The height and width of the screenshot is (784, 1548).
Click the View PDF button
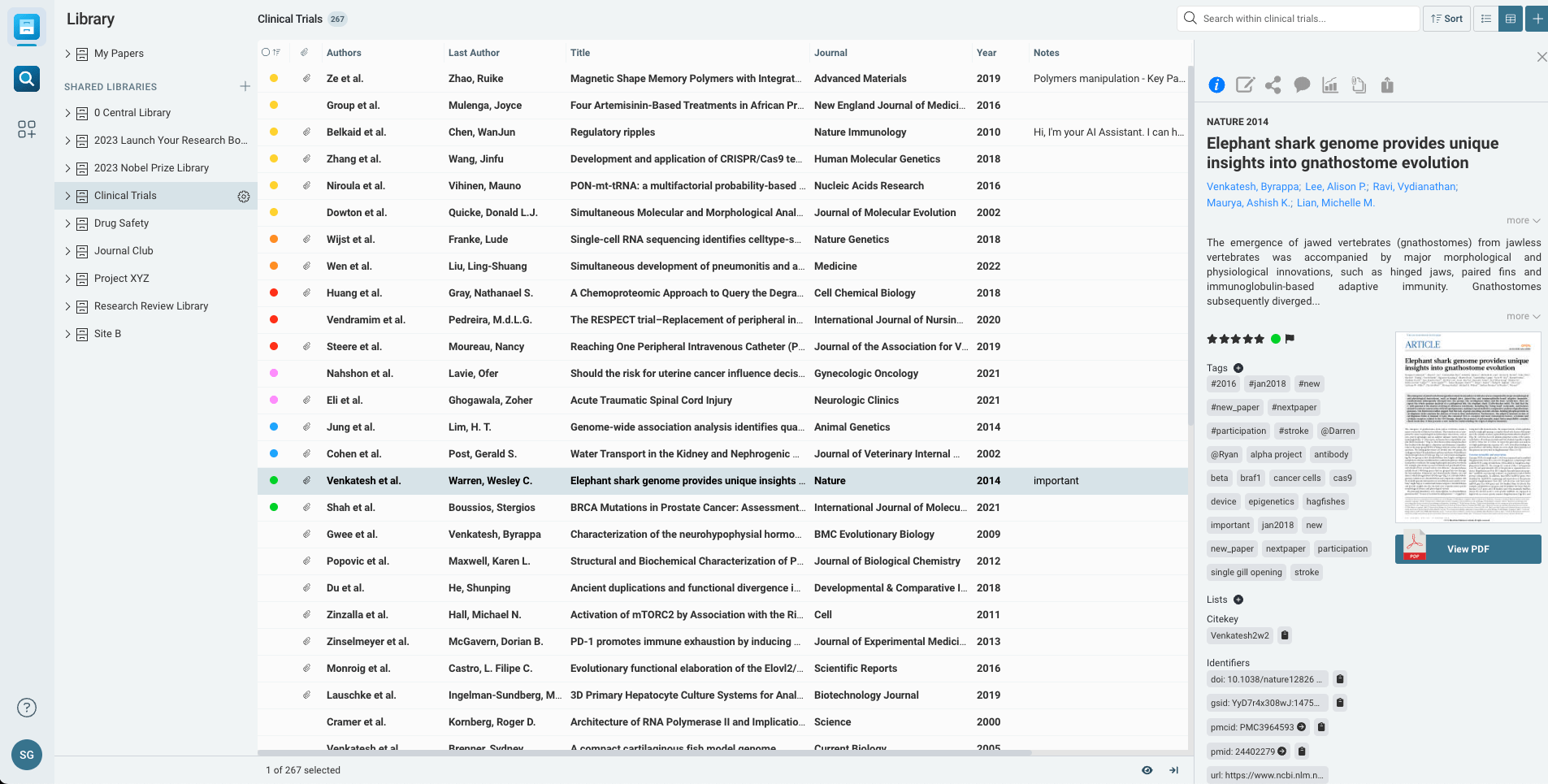[x=1468, y=548]
